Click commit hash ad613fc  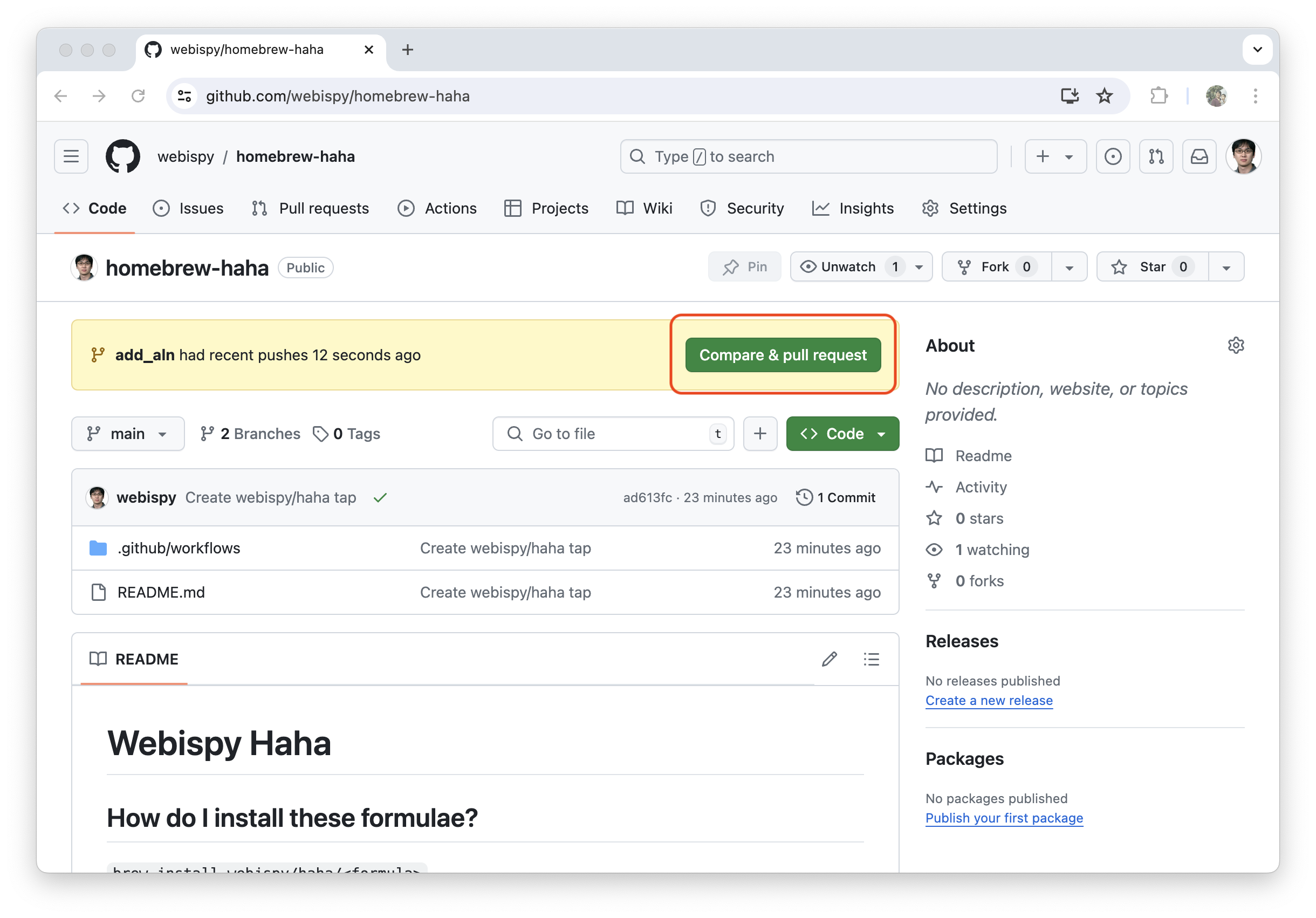[647, 497]
